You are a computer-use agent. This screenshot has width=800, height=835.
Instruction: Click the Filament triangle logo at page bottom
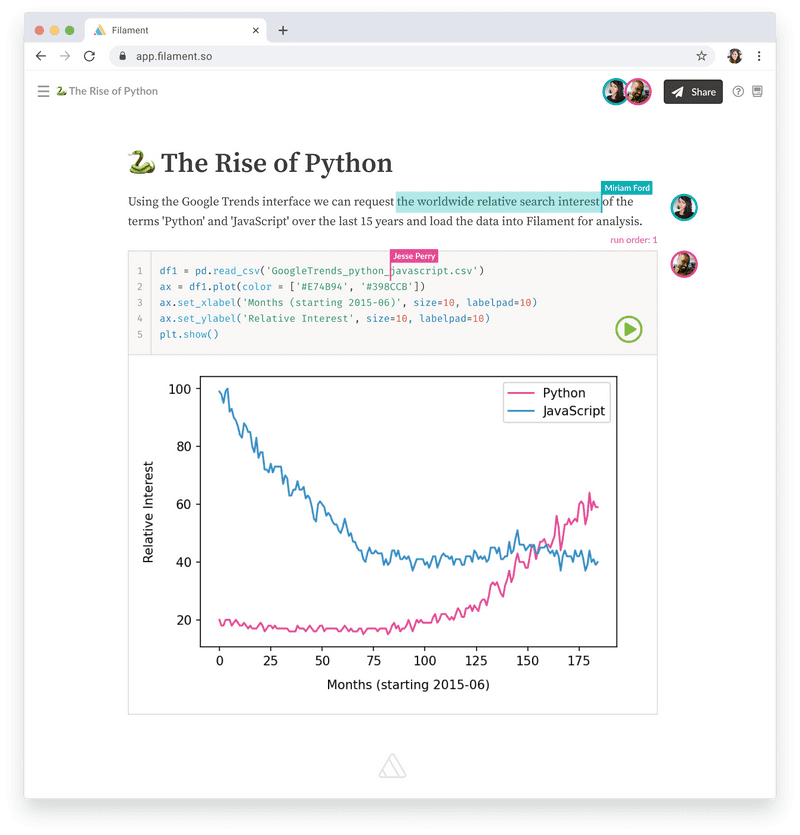pos(390,764)
